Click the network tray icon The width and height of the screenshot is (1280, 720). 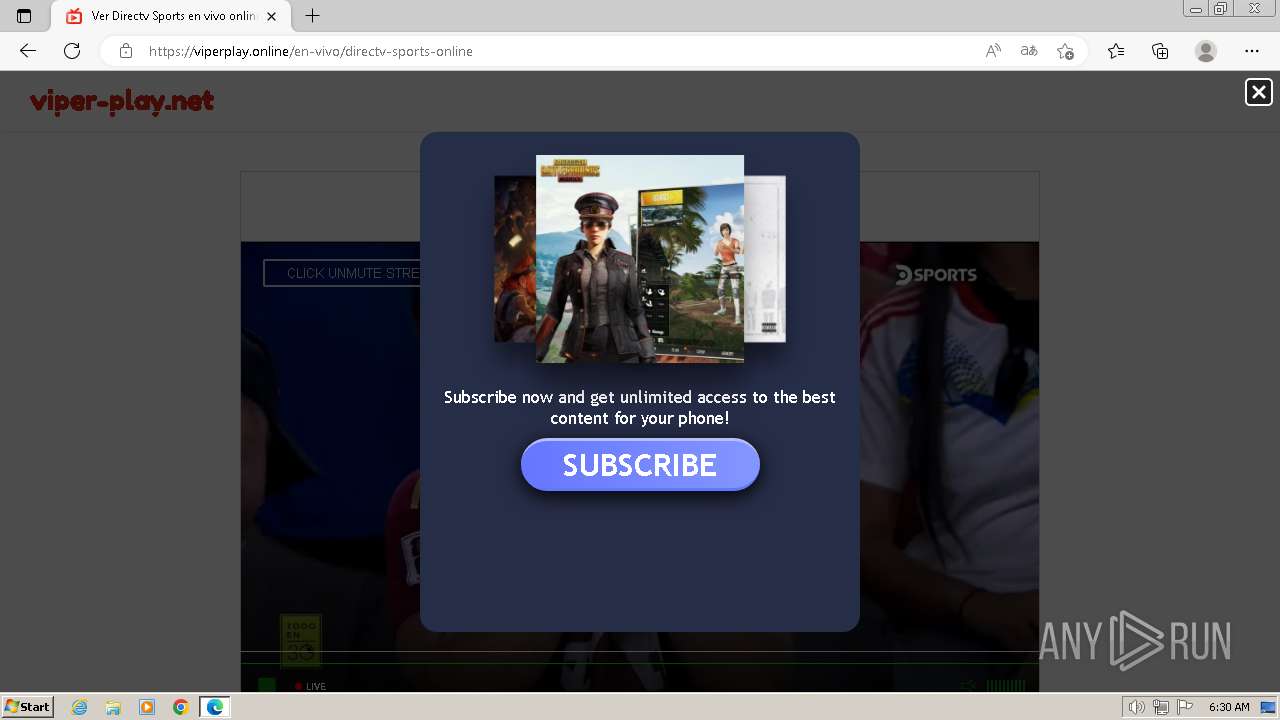coord(1160,707)
